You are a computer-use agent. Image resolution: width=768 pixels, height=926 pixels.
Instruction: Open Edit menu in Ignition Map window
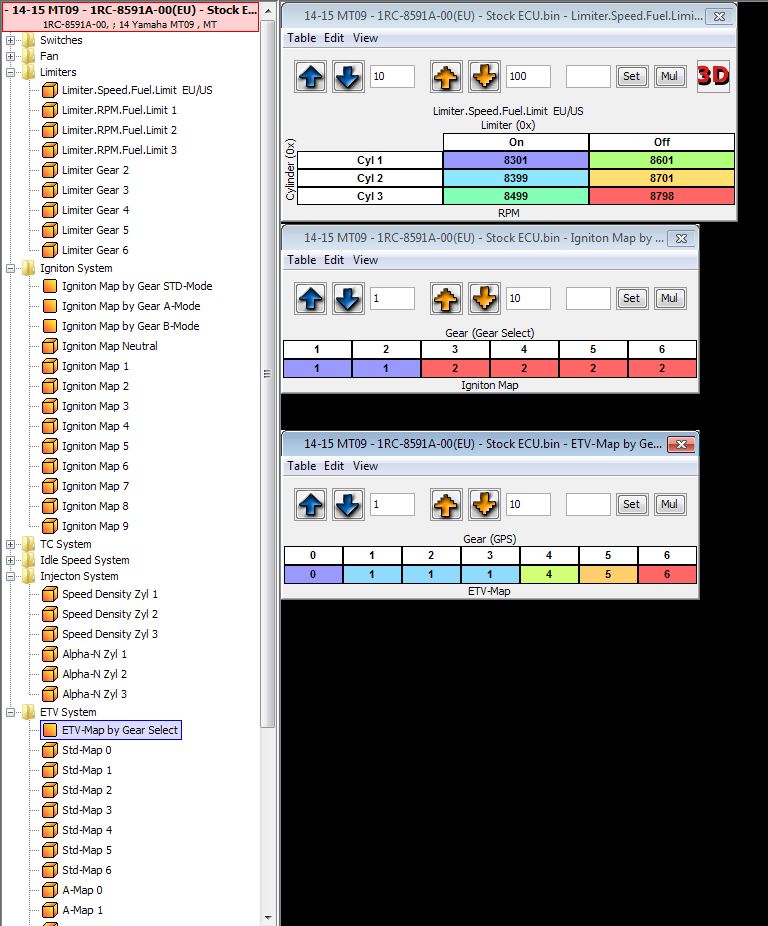tap(334, 260)
